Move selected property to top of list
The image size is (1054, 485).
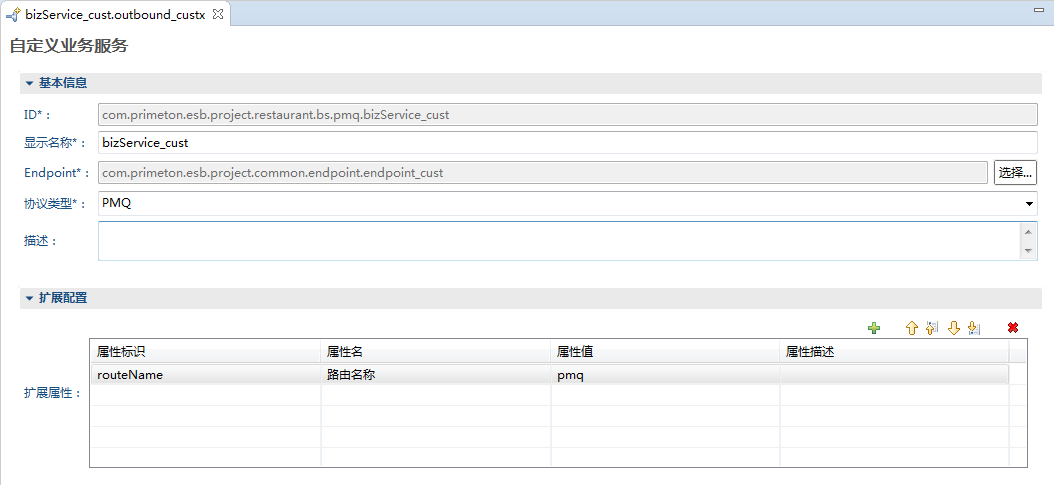(x=932, y=328)
